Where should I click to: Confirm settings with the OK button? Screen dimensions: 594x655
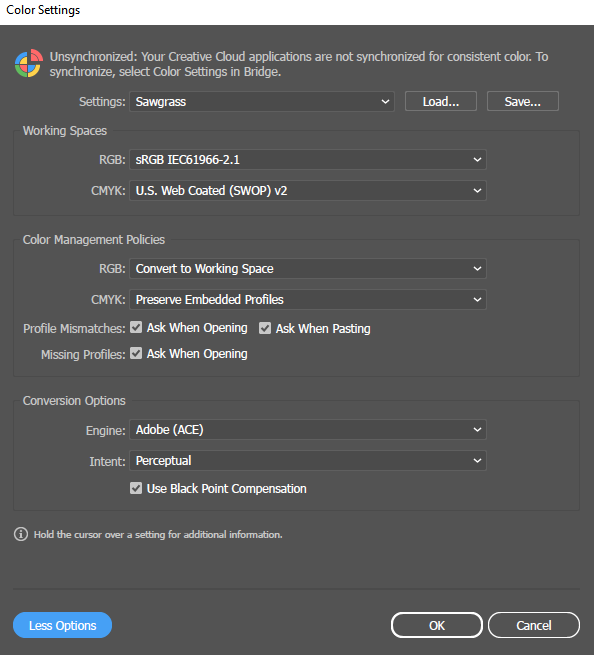437,625
